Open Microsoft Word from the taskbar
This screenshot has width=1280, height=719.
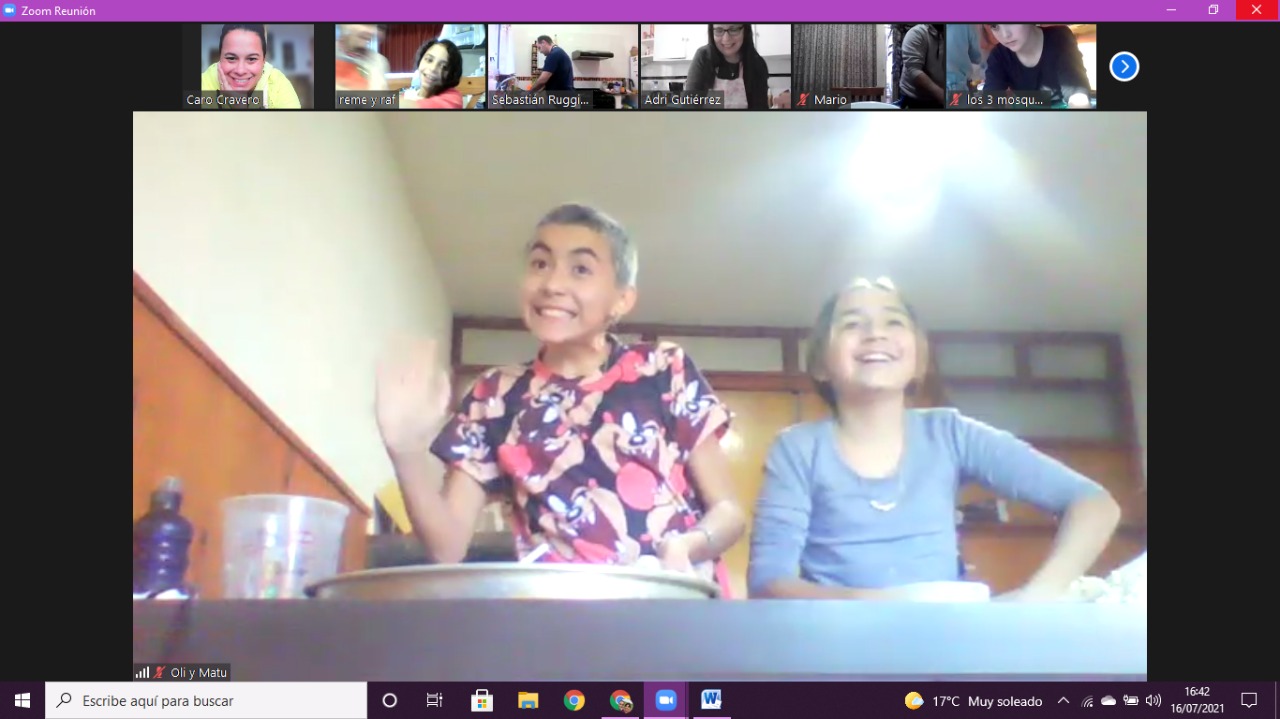pos(711,700)
